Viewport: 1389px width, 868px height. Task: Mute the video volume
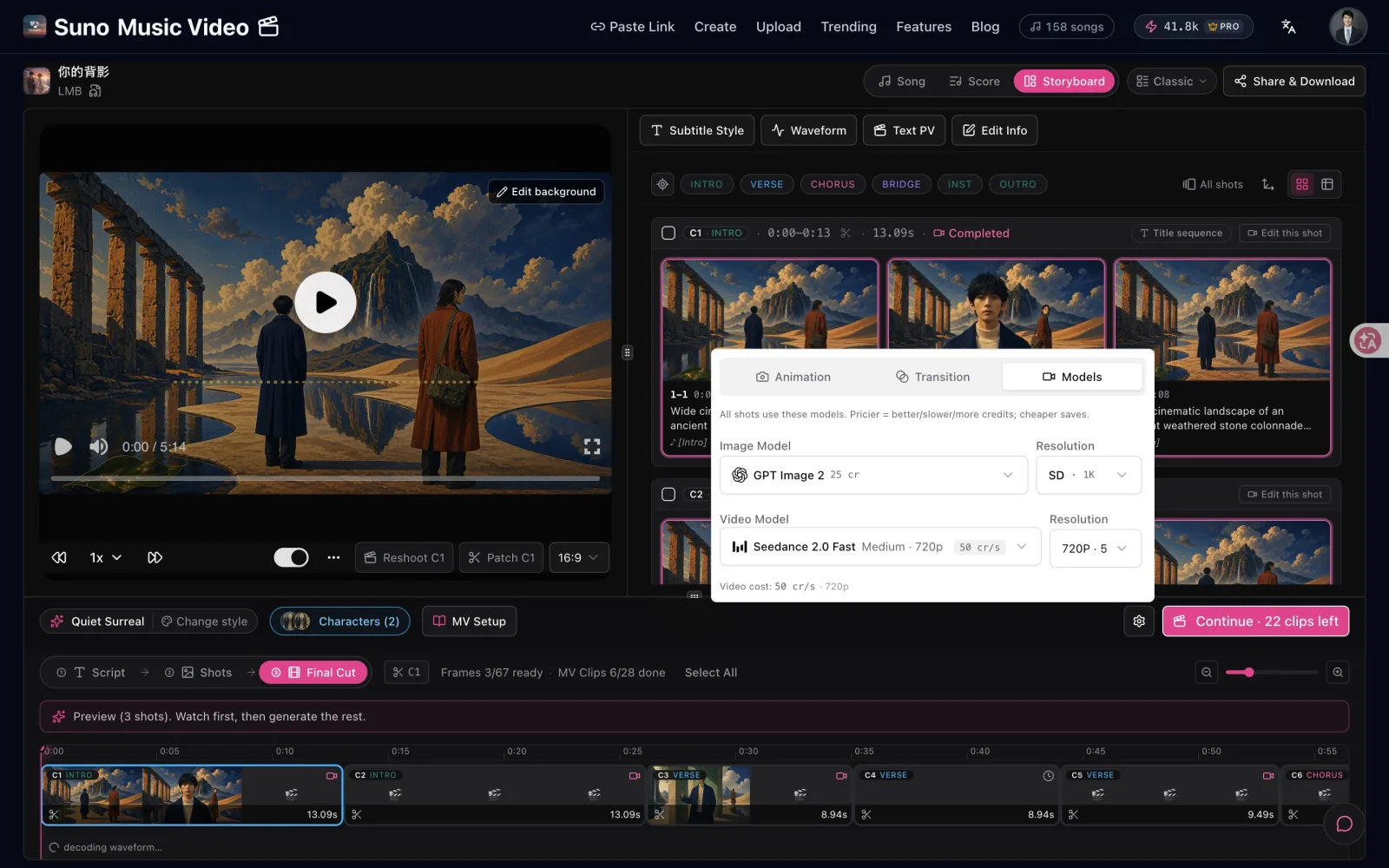click(99, 446)
